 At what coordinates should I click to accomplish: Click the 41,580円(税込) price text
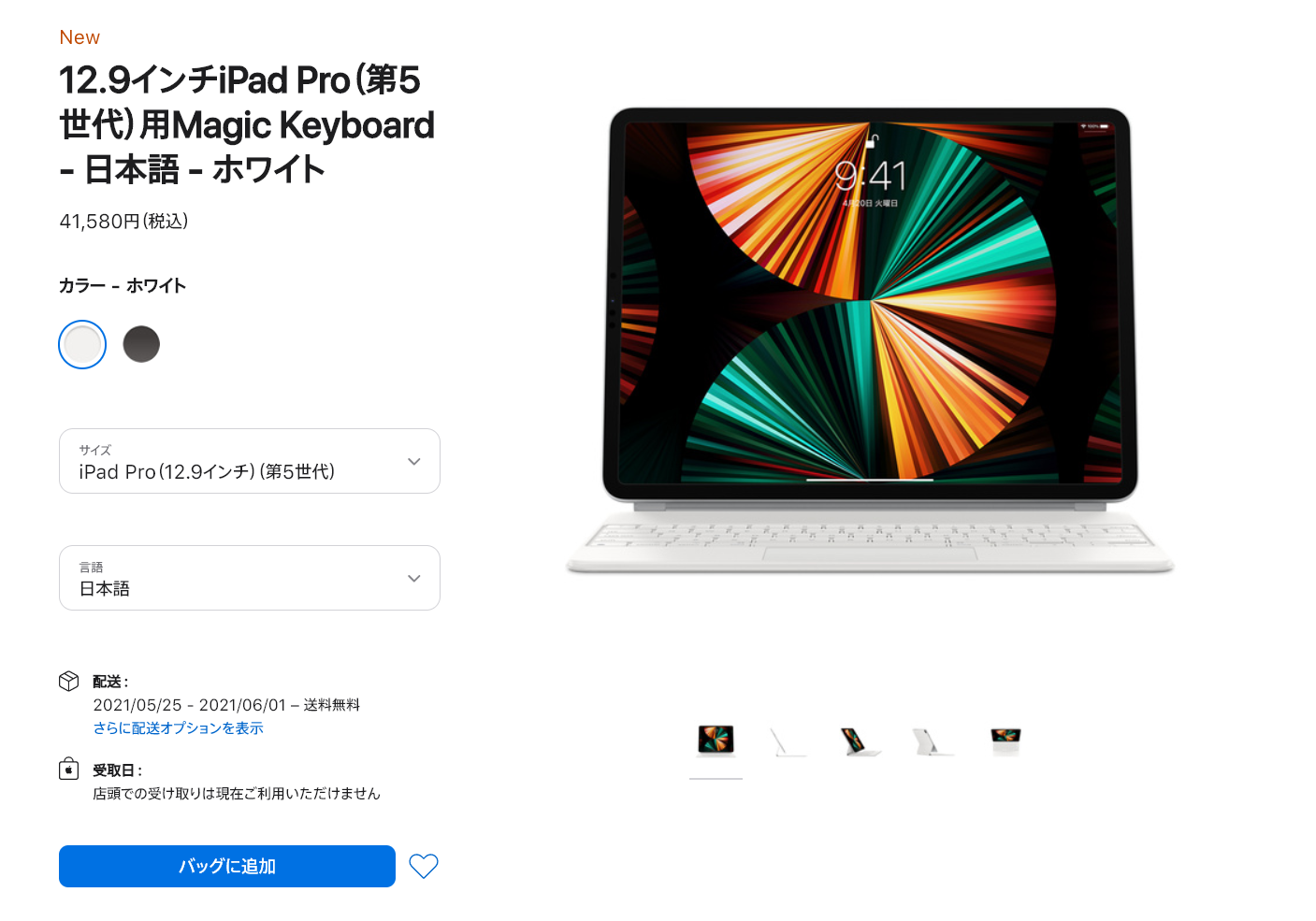(123, 222)
